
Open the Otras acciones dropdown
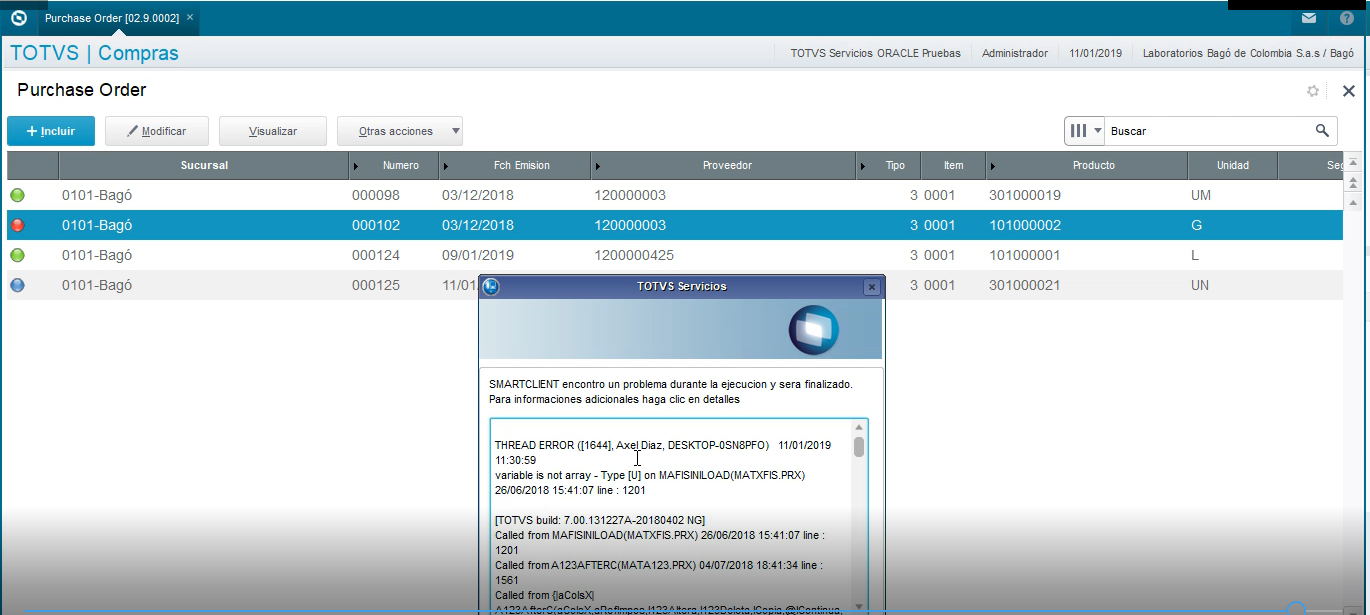(400, 131)
